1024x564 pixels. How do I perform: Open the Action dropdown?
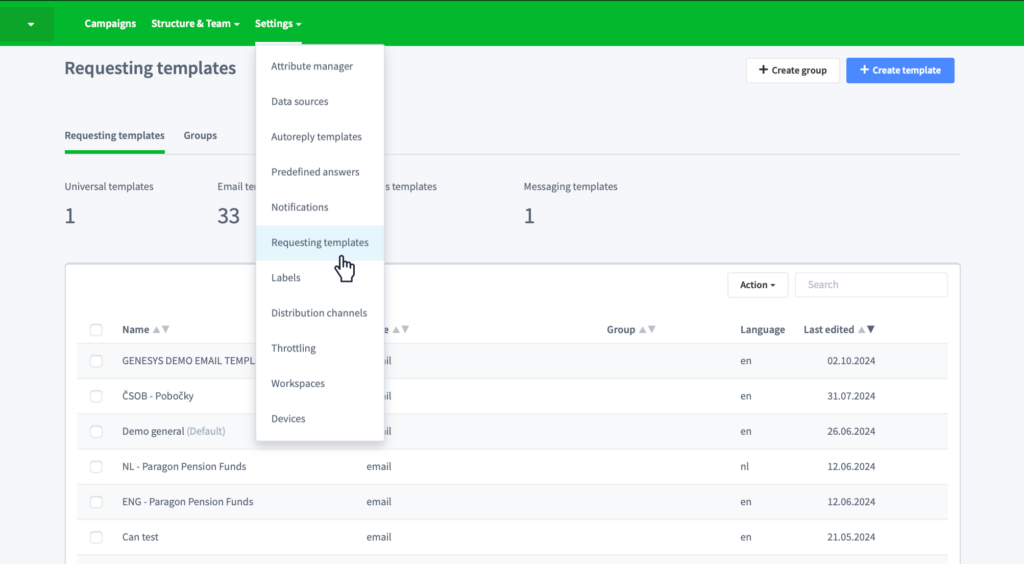pos(758,285)
